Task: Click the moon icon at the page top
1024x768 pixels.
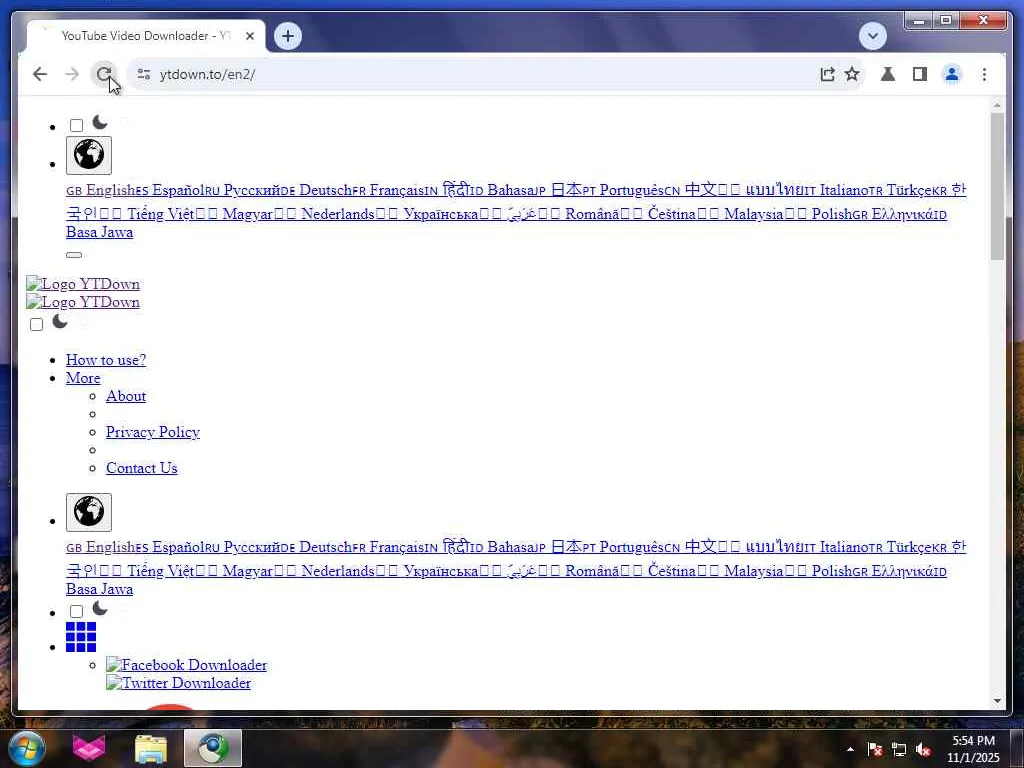Action: pos(100,122)
